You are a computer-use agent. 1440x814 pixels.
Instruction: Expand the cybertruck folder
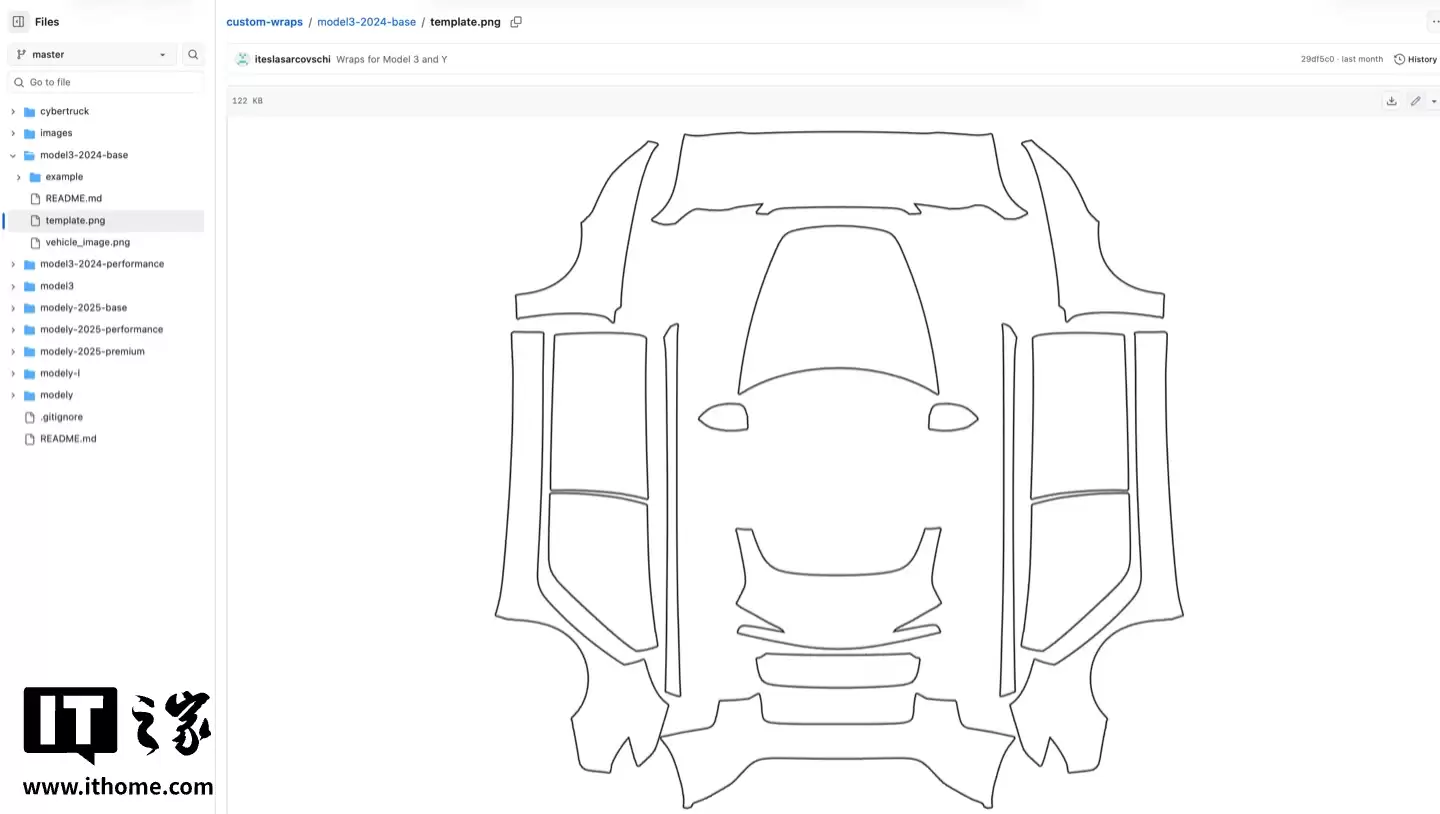(11, 111)
